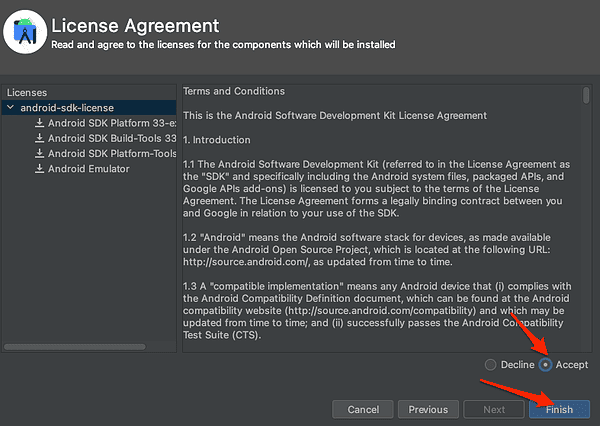This screenshot has width=600, height=426.
Task: Click the license text vertical scrollbar
Action: point(586,96)
